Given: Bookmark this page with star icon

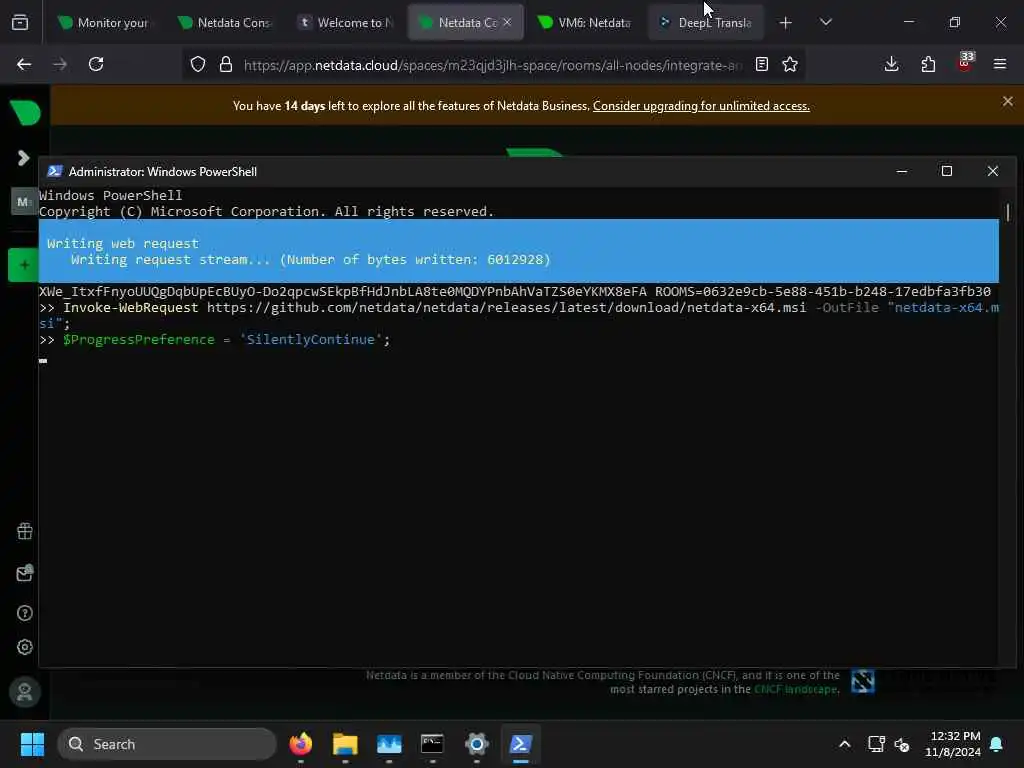Looking at the screenshot, I should (x=790, y=64).
